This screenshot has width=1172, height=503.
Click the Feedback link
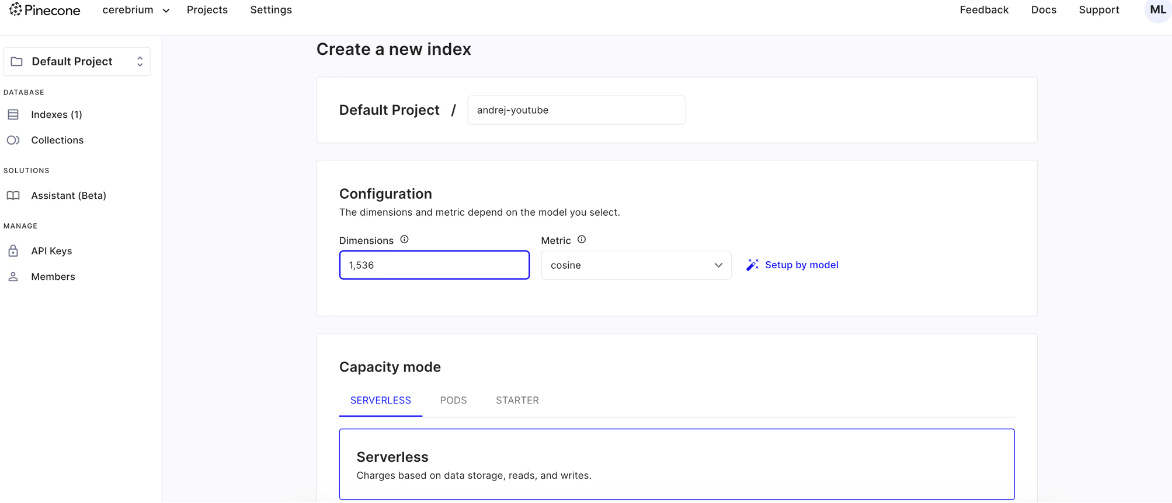[x=984, y=10]
